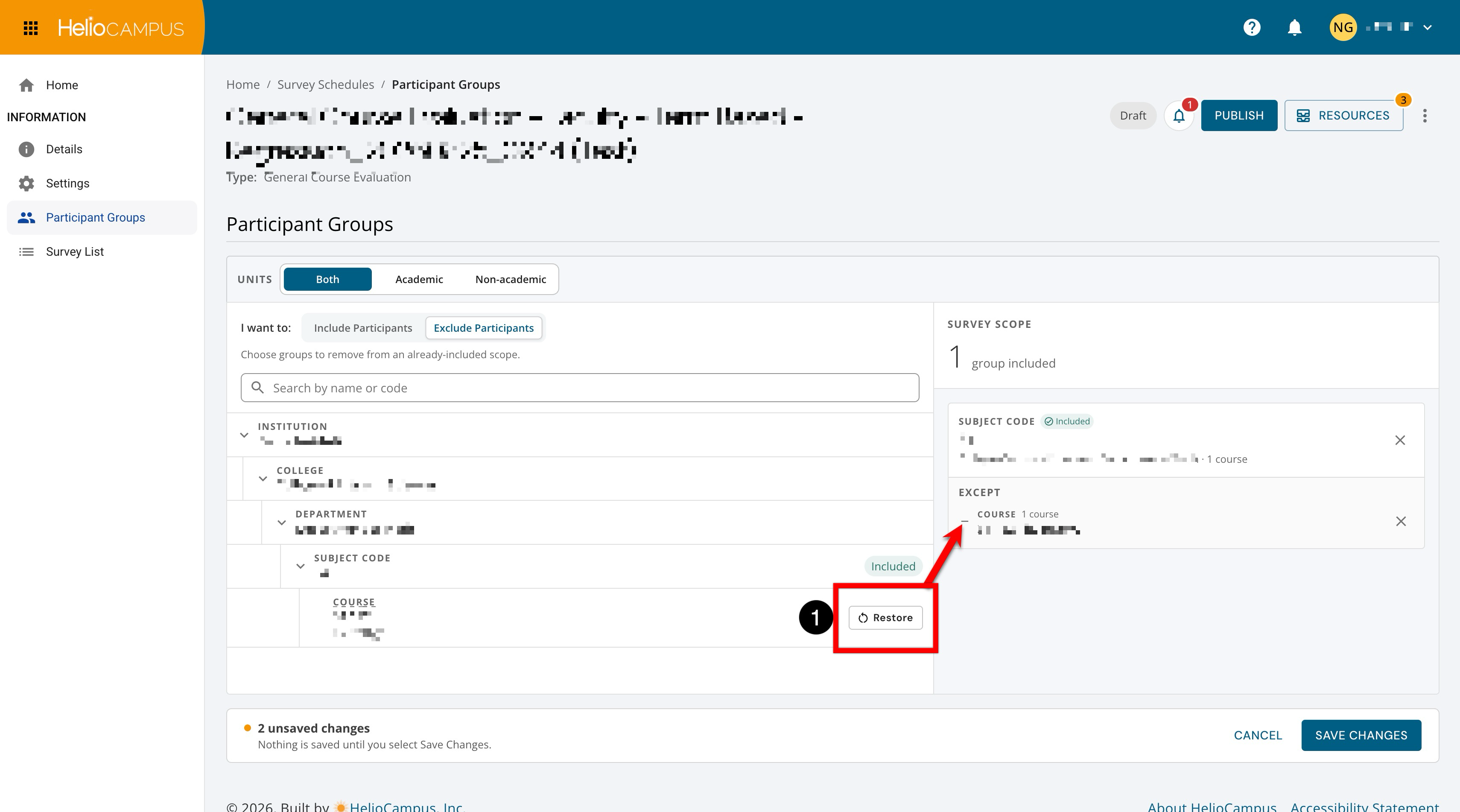Collapse the INSTITUTION tree row
The image size is (1460, 812).
pos(244,435)
